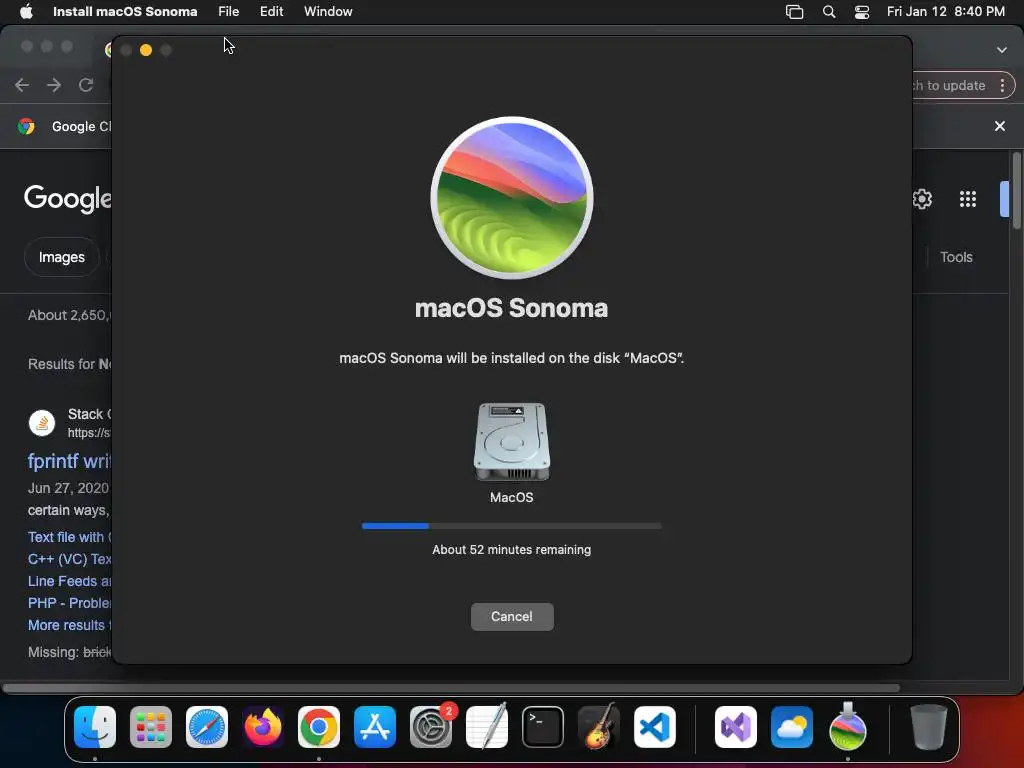The image size is (1024, 768).
Task: Reload the page in Chrome
Action: (x=86, y=85)
